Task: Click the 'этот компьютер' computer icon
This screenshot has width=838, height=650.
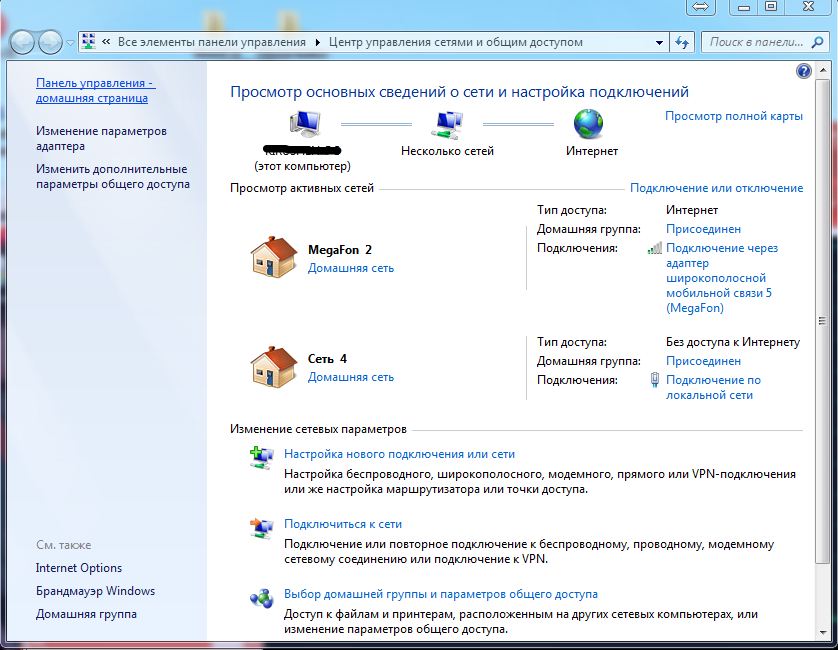Action: (x=303, y=124)
